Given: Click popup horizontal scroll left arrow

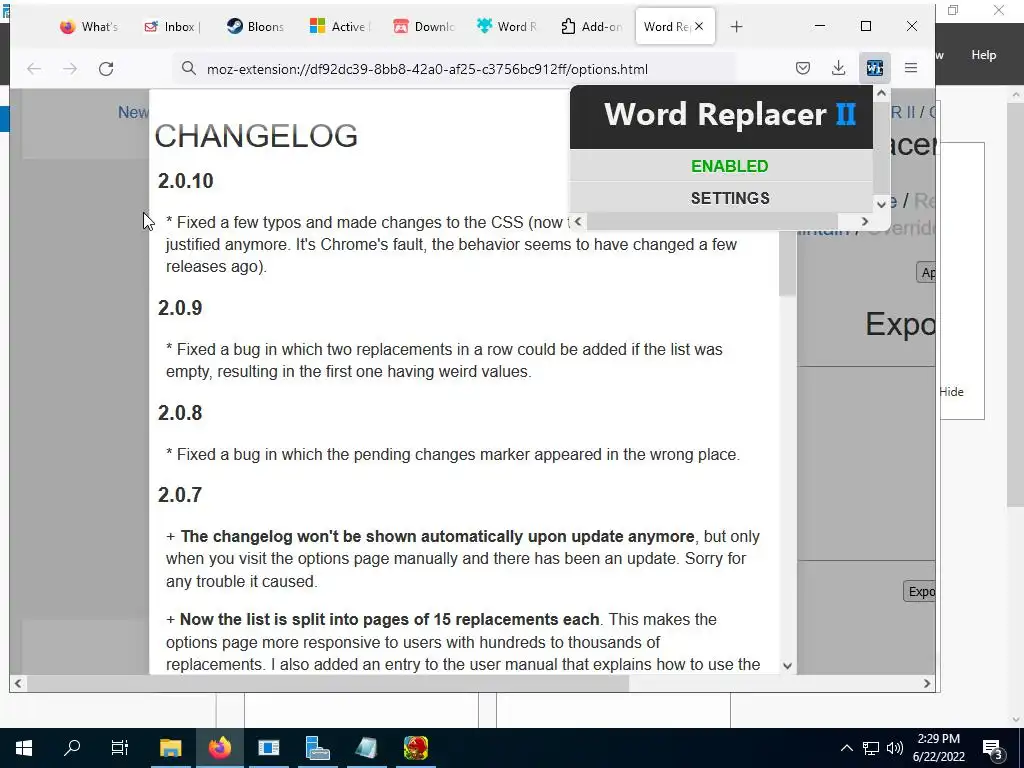Looking at the screenshot, I should coord(578,221).
